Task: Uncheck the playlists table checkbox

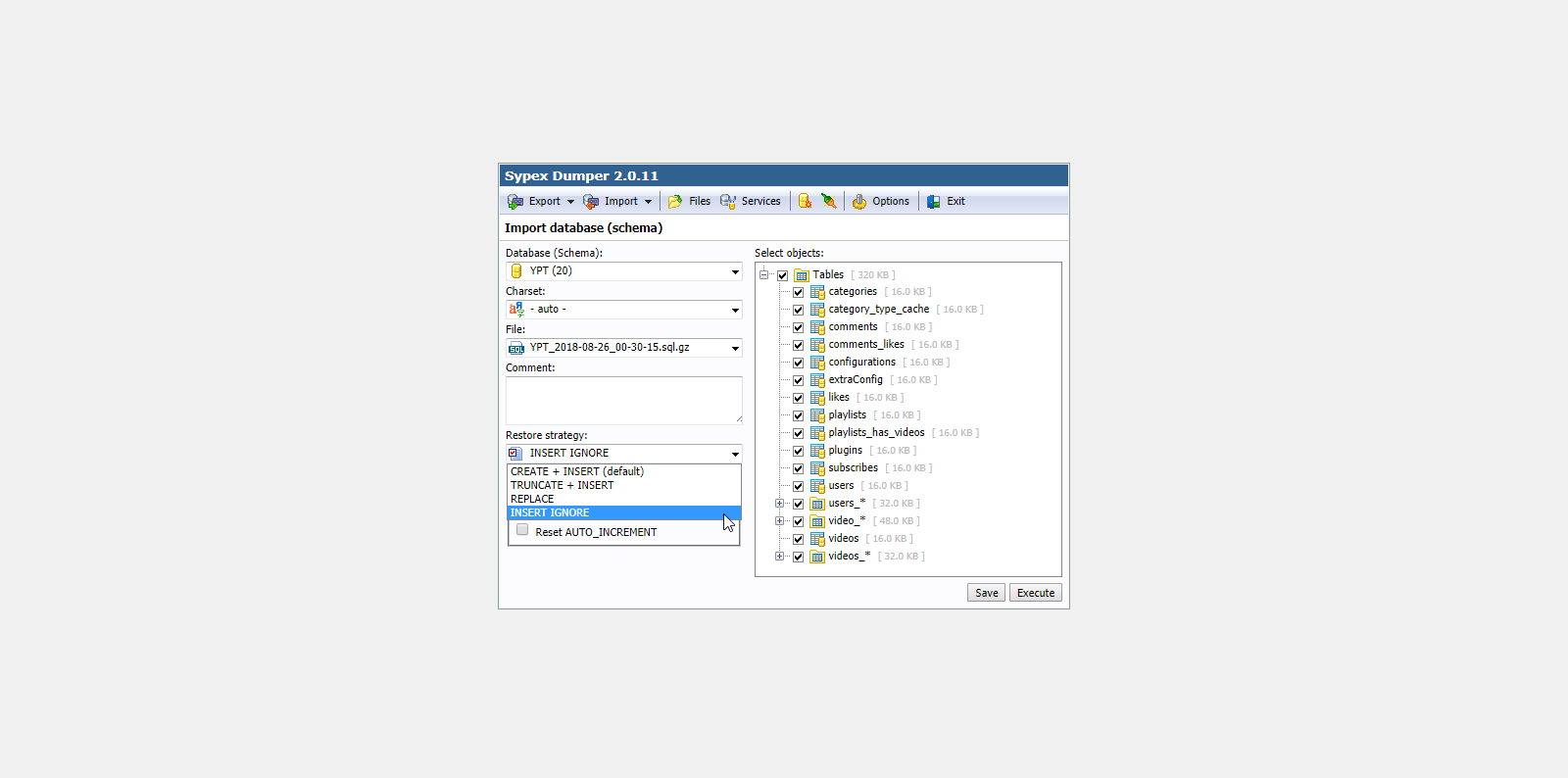Action: coord(799,415)
